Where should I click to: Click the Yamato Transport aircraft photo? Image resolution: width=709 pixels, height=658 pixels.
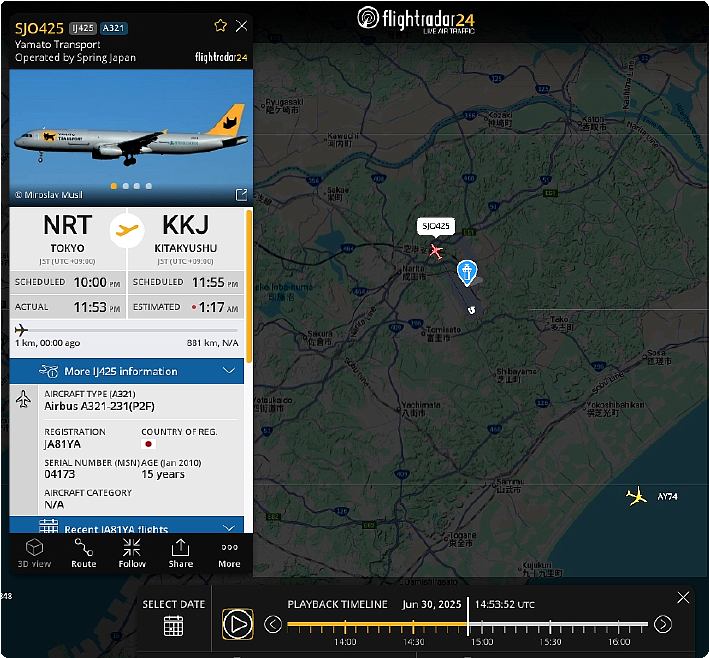point(131,138)
